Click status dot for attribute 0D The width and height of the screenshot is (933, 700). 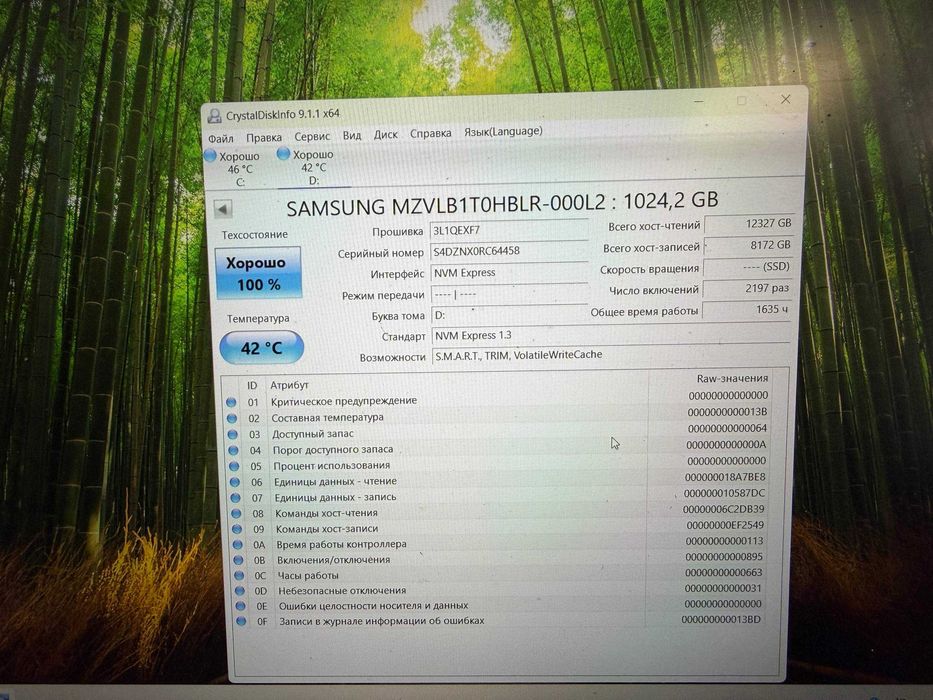(239, 591)
